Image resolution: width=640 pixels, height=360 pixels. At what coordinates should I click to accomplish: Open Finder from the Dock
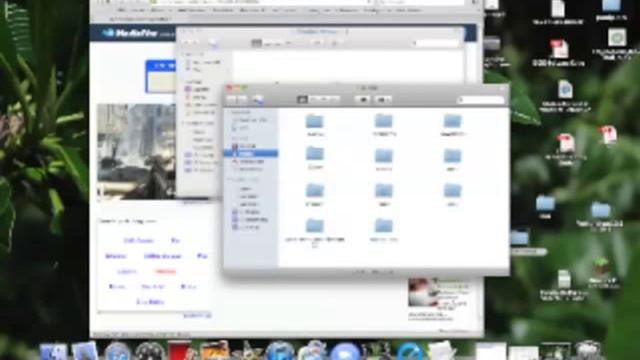tap(53, 352)
